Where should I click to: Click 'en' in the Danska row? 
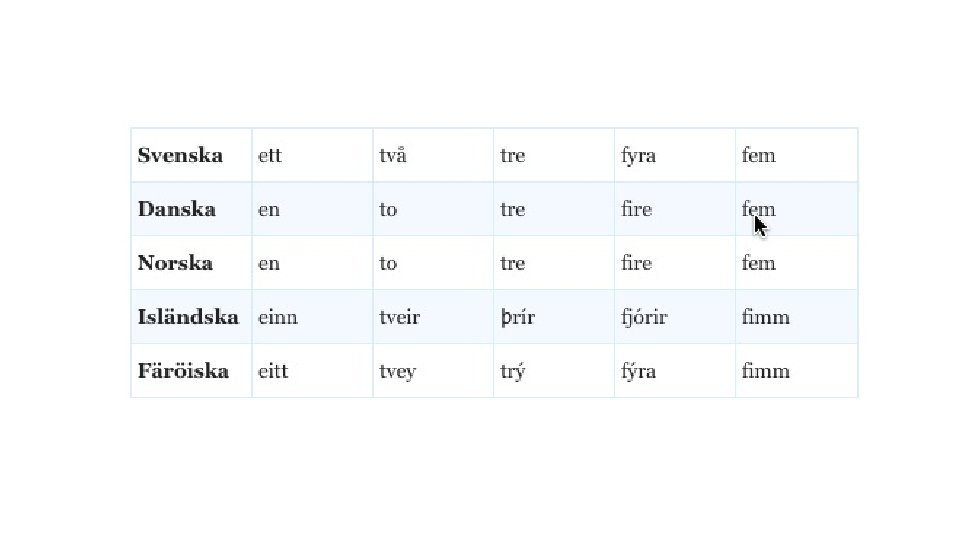(269, 209)
